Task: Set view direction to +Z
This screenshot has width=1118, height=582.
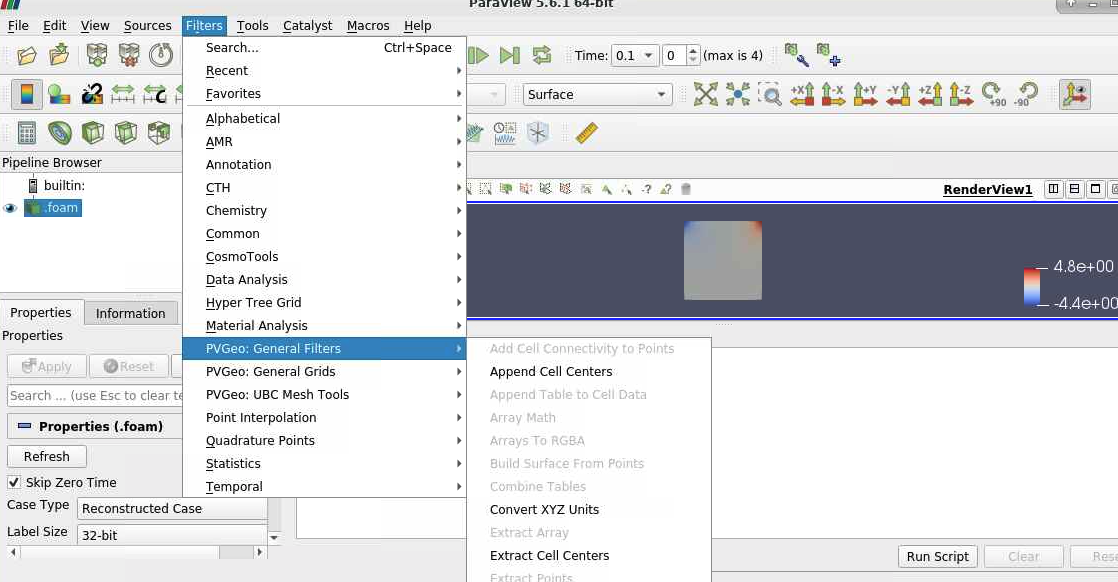Action: tap(930, 94)
